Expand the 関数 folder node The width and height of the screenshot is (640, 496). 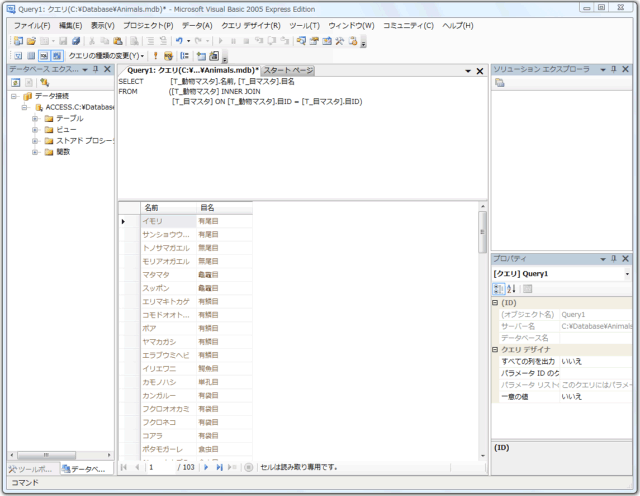[35, 152]
